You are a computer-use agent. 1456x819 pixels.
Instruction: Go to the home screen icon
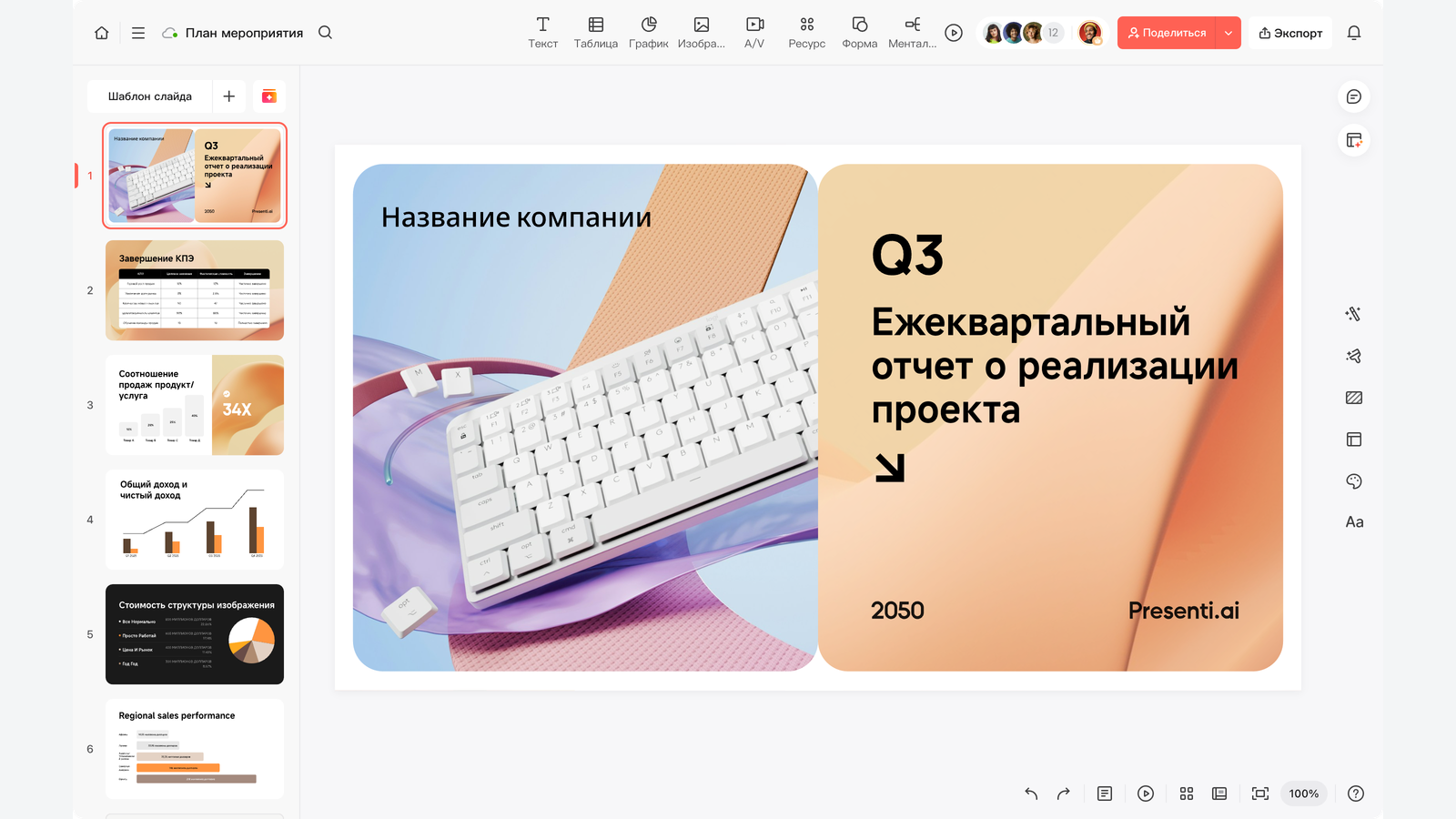(102, 33)
